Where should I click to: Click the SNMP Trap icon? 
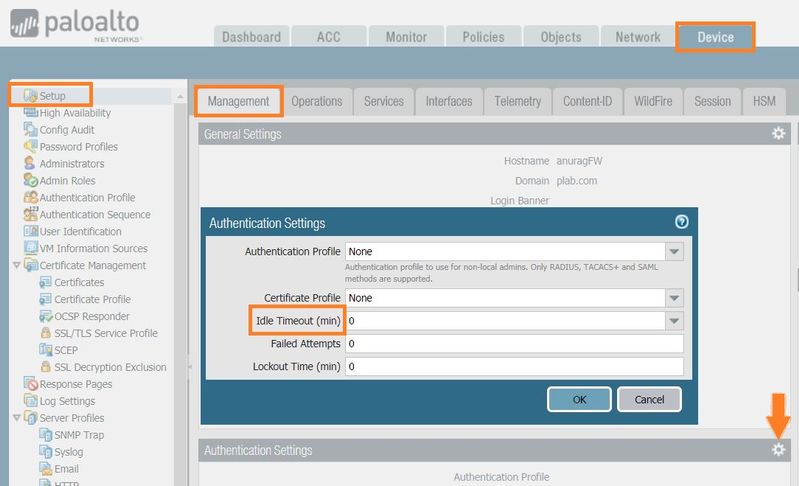[45, 435]
